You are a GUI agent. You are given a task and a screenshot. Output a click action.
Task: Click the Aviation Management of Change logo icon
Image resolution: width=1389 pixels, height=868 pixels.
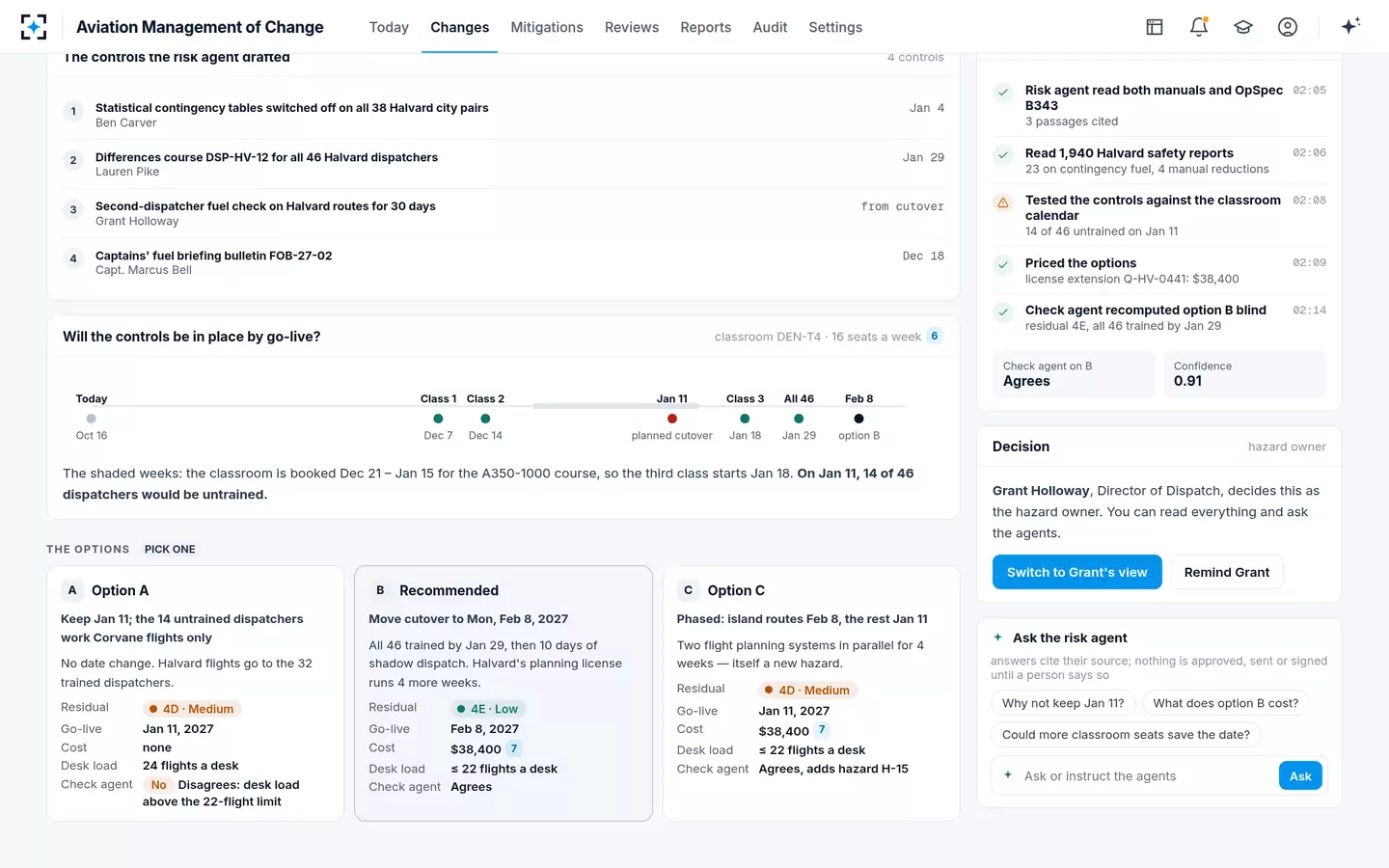(x=34, y=27)
